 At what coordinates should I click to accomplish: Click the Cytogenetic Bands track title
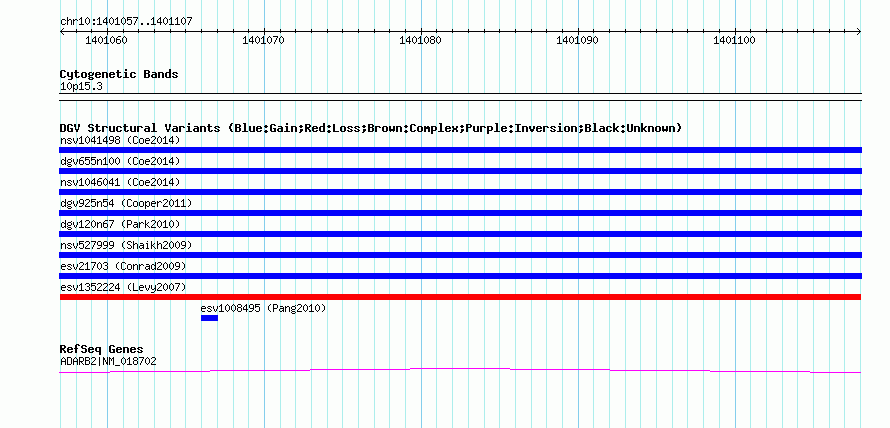[x=119, y=74]
